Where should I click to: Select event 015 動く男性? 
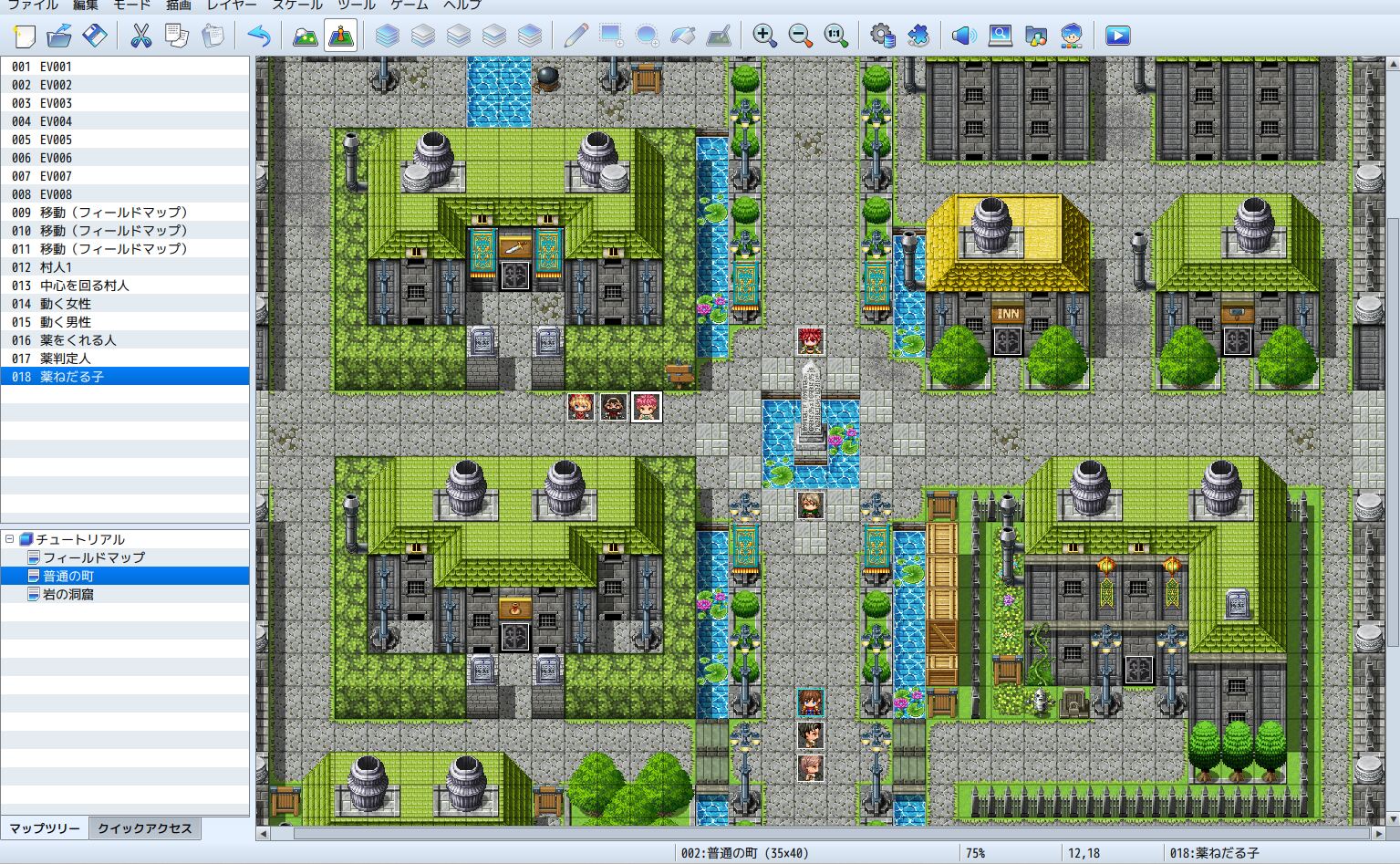click(x=125, y=322)
